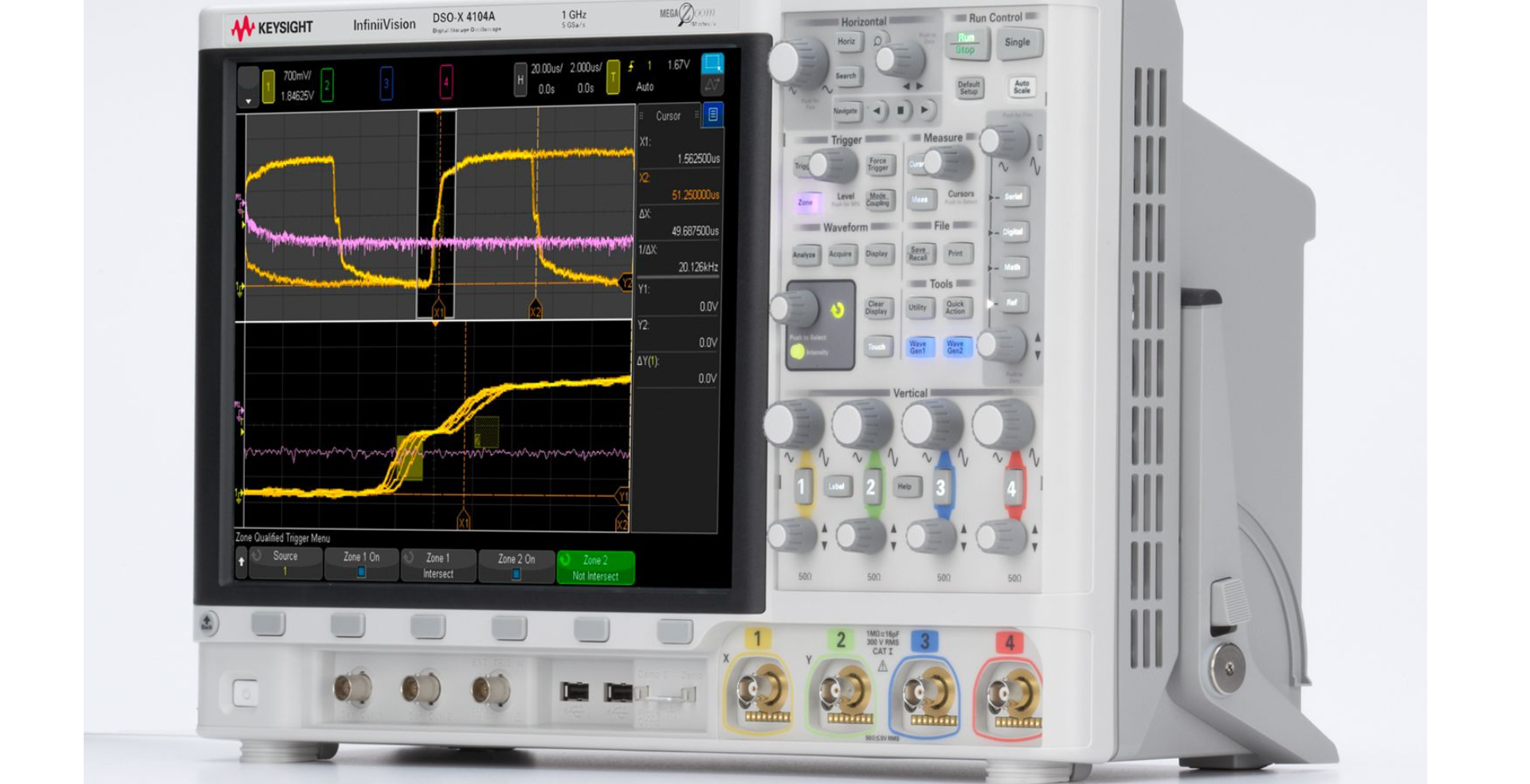
Task: Click the trigger slope icon in the status bar
Action: (633, 69)
